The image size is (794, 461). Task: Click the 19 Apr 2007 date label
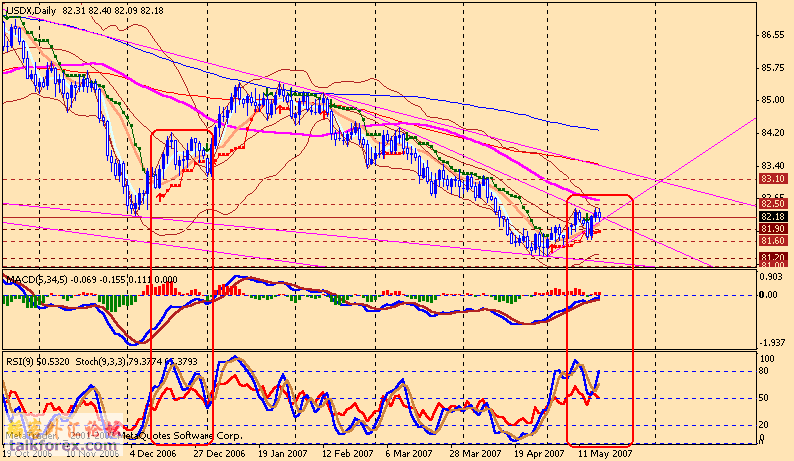click(x=539, y=453)
